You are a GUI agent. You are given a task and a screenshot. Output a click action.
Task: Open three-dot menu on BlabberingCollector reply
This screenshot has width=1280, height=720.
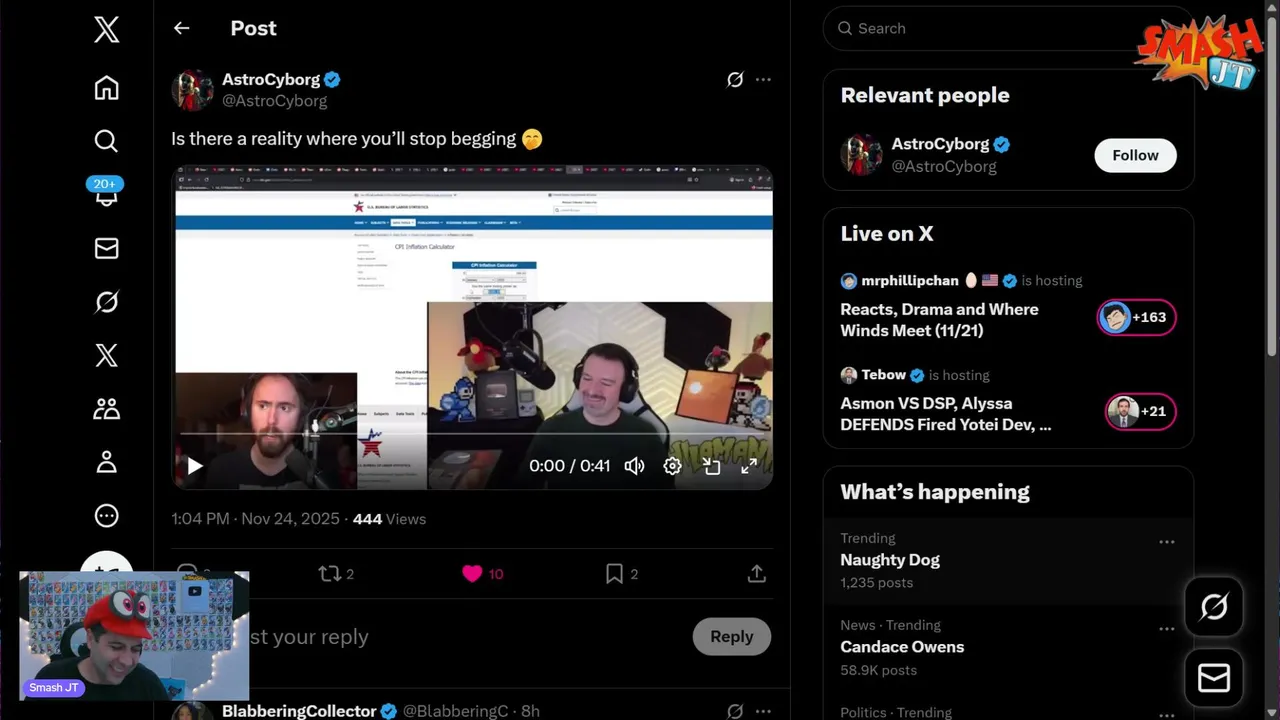pyautogui.click(x=763, y=711)
